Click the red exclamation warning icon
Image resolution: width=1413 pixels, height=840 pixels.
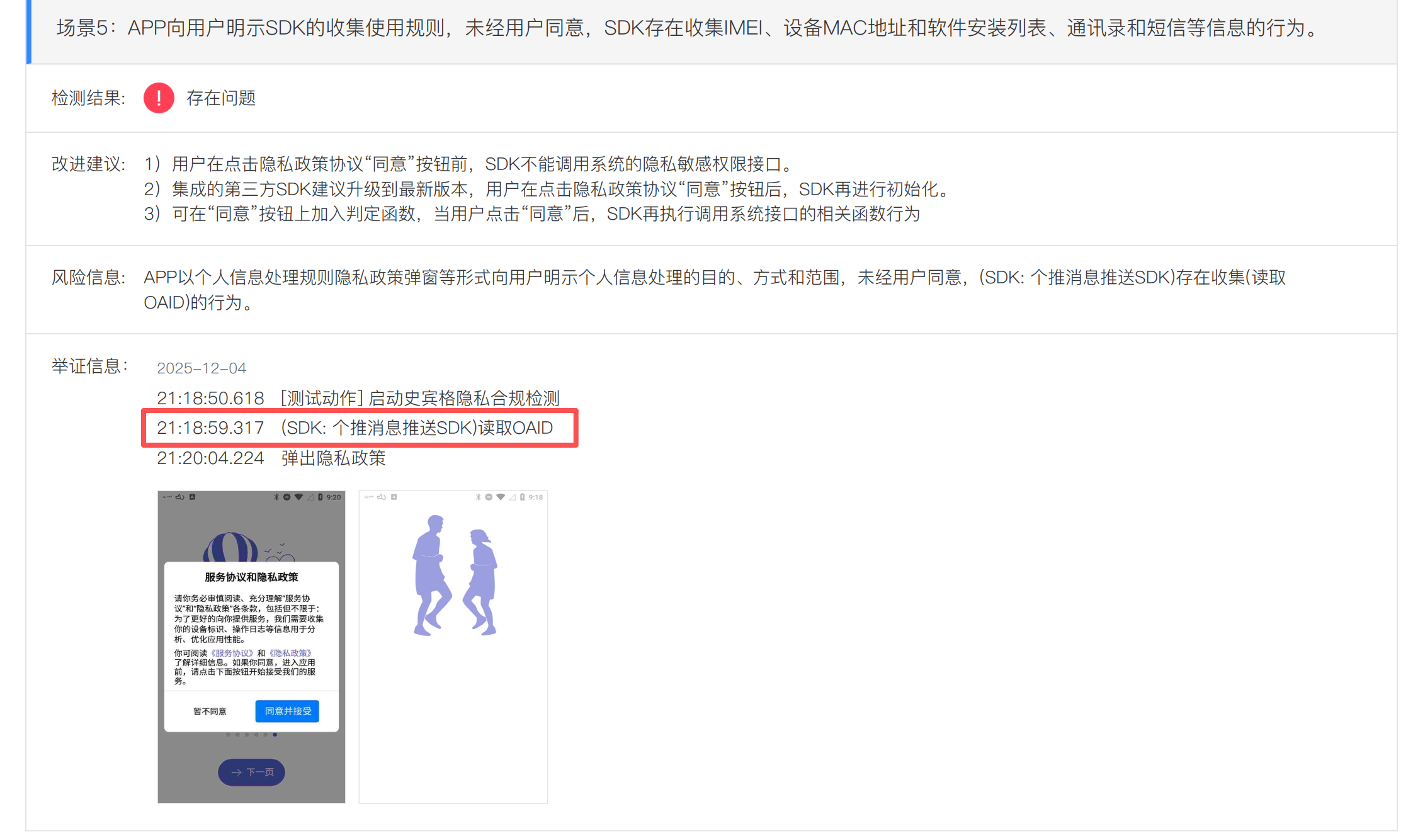coord(159,98)
